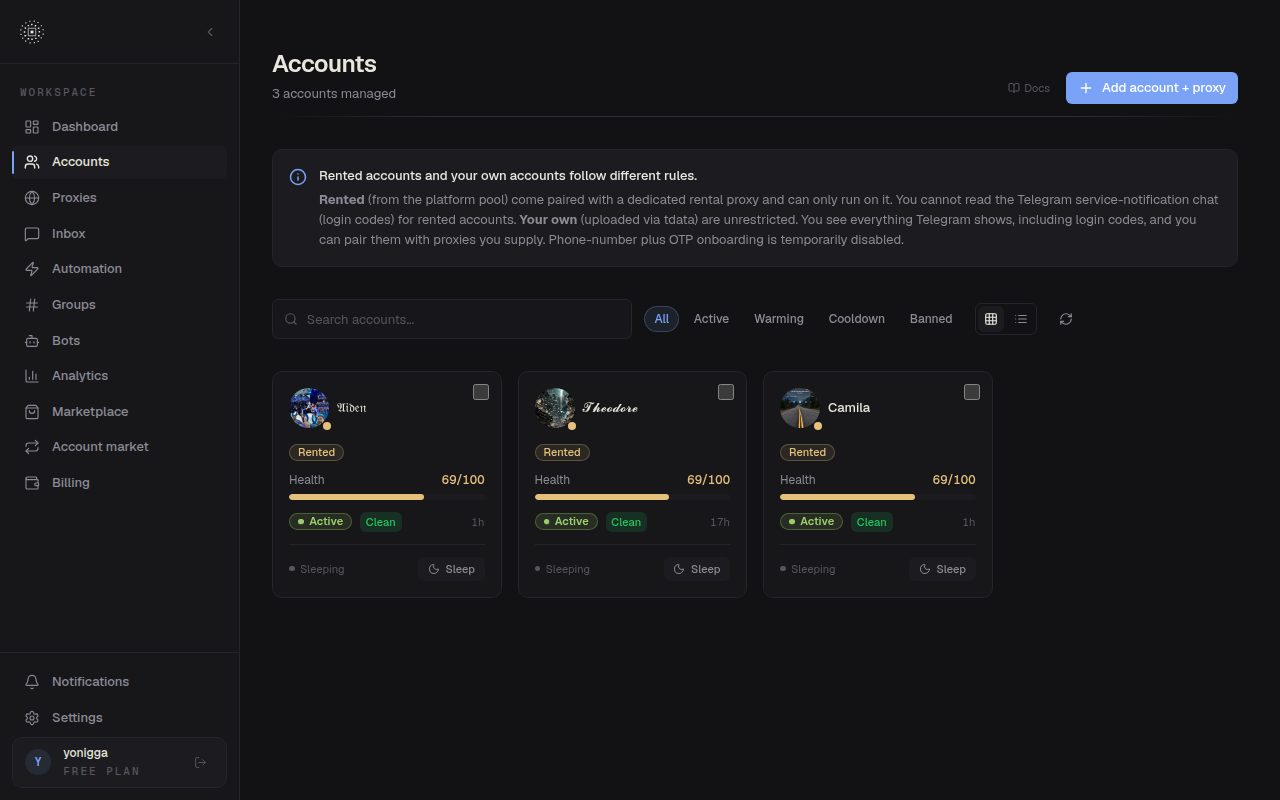Click the logout icon beside yonigga
The image size is (1280, 800).
(x=200, y=762)
